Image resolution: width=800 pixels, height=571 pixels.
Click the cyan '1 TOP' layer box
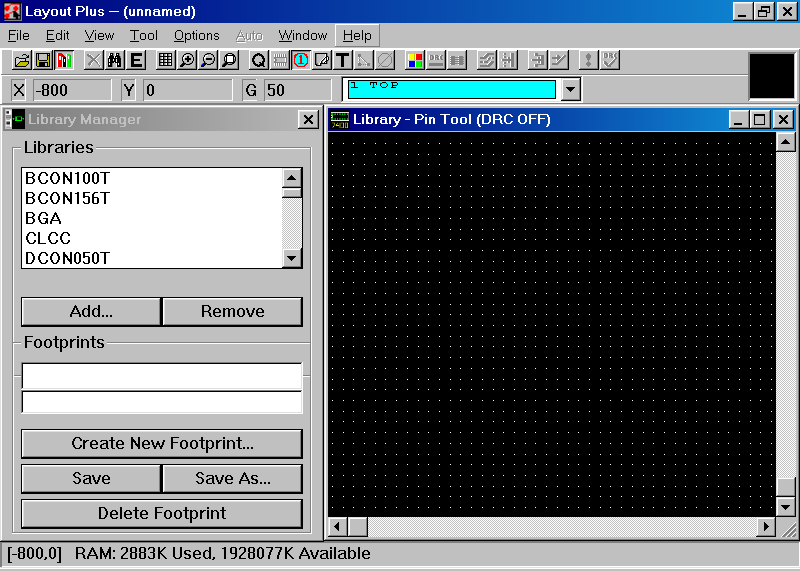(452, 89)
